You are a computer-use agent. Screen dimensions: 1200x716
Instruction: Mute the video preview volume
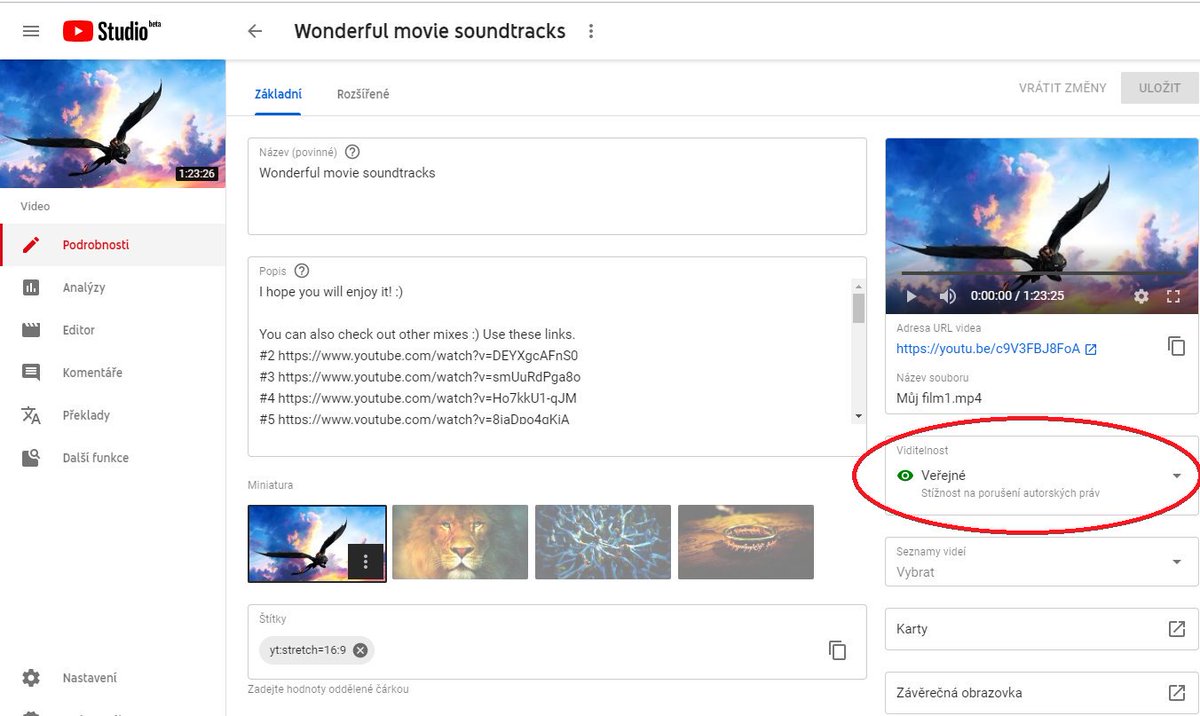pos(948,296)
